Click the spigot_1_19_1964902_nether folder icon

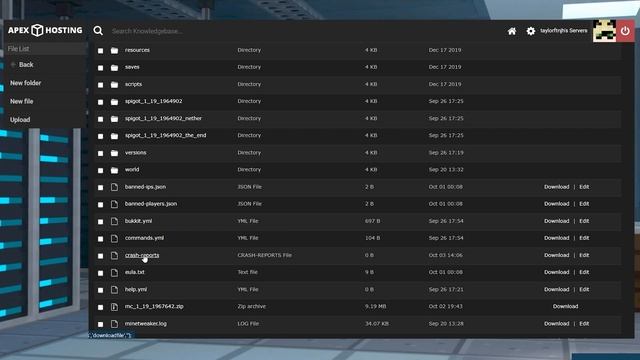point(114,119)
